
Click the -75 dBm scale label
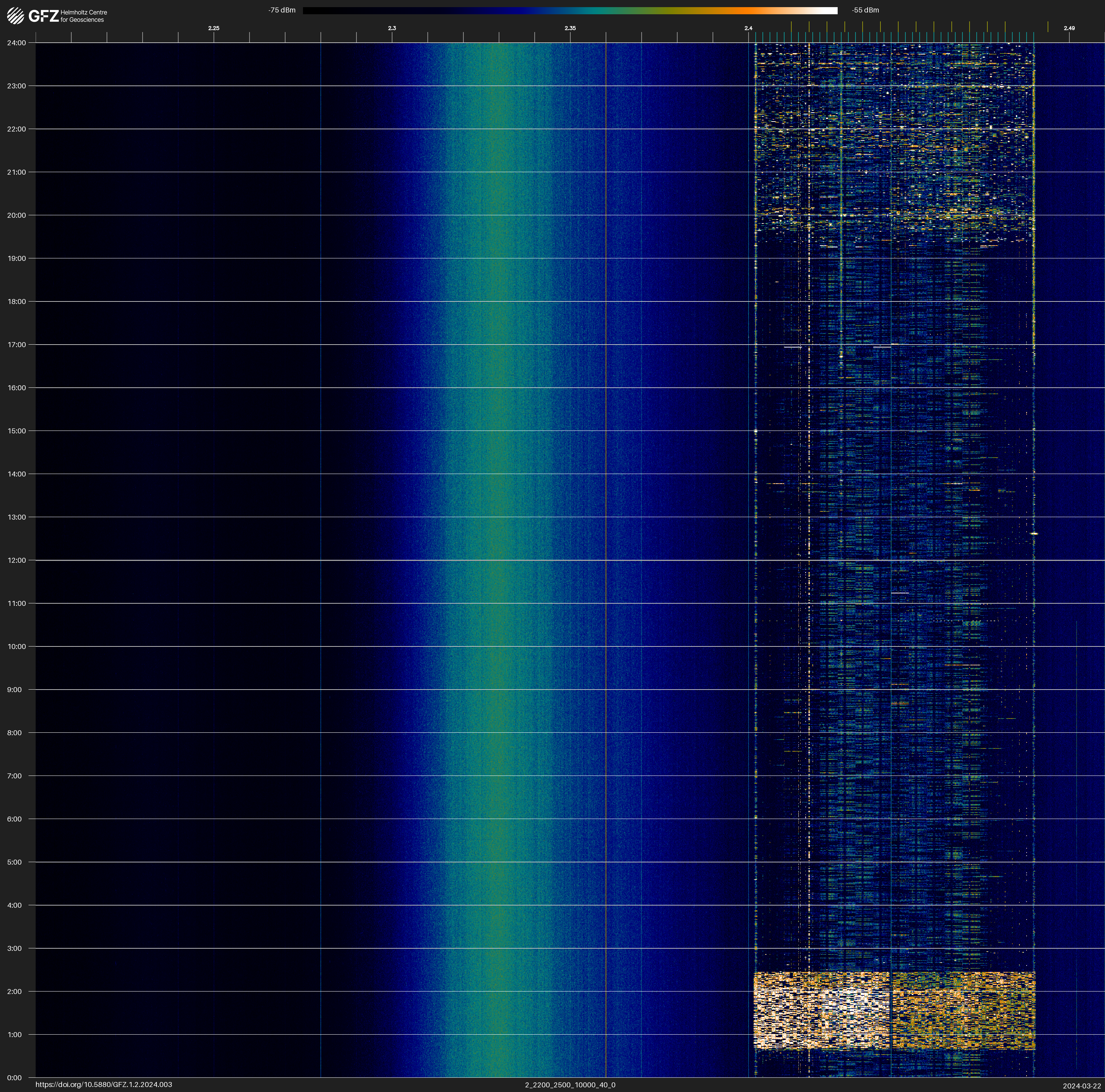[x=282, y=10]
